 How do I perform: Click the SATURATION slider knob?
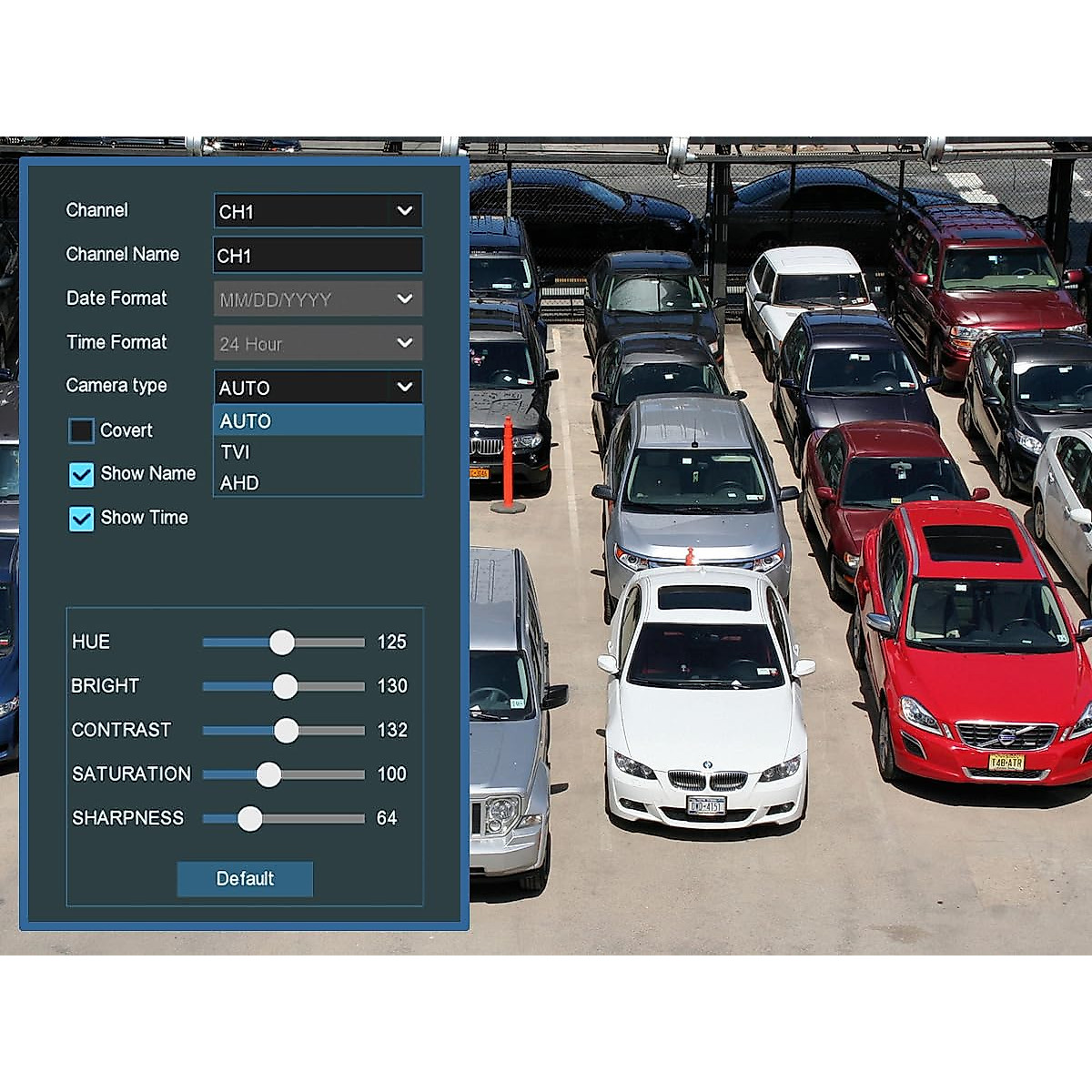click(x=268, y=774)
